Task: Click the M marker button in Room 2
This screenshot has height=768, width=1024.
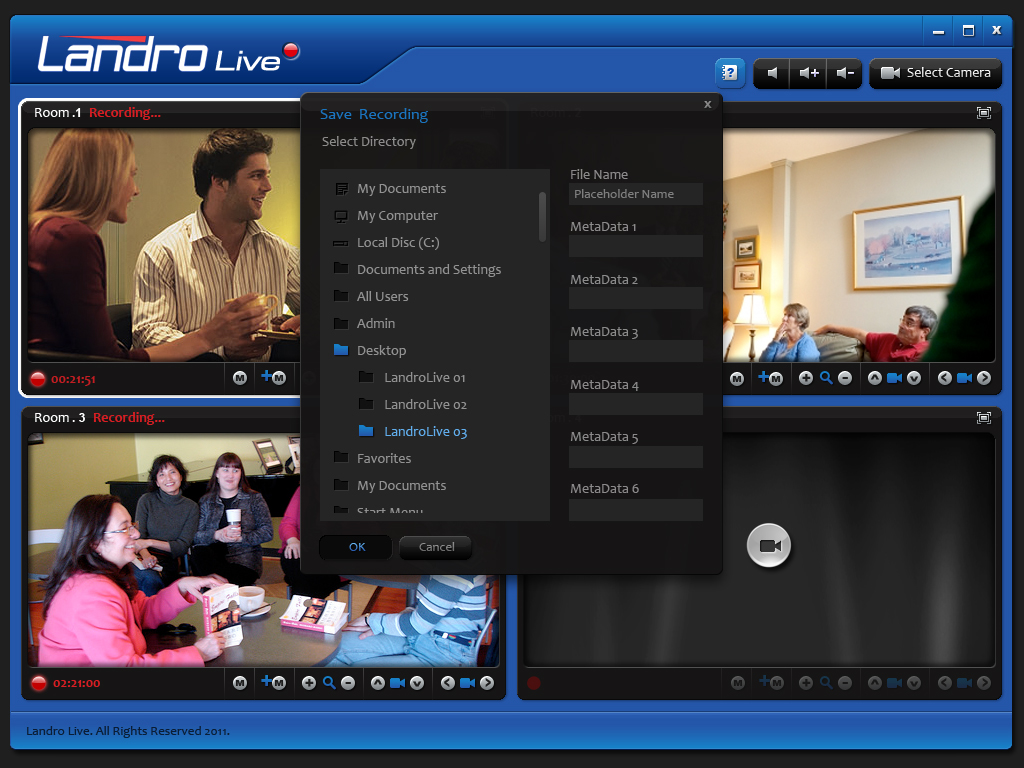Action: [x=737, y=379]
